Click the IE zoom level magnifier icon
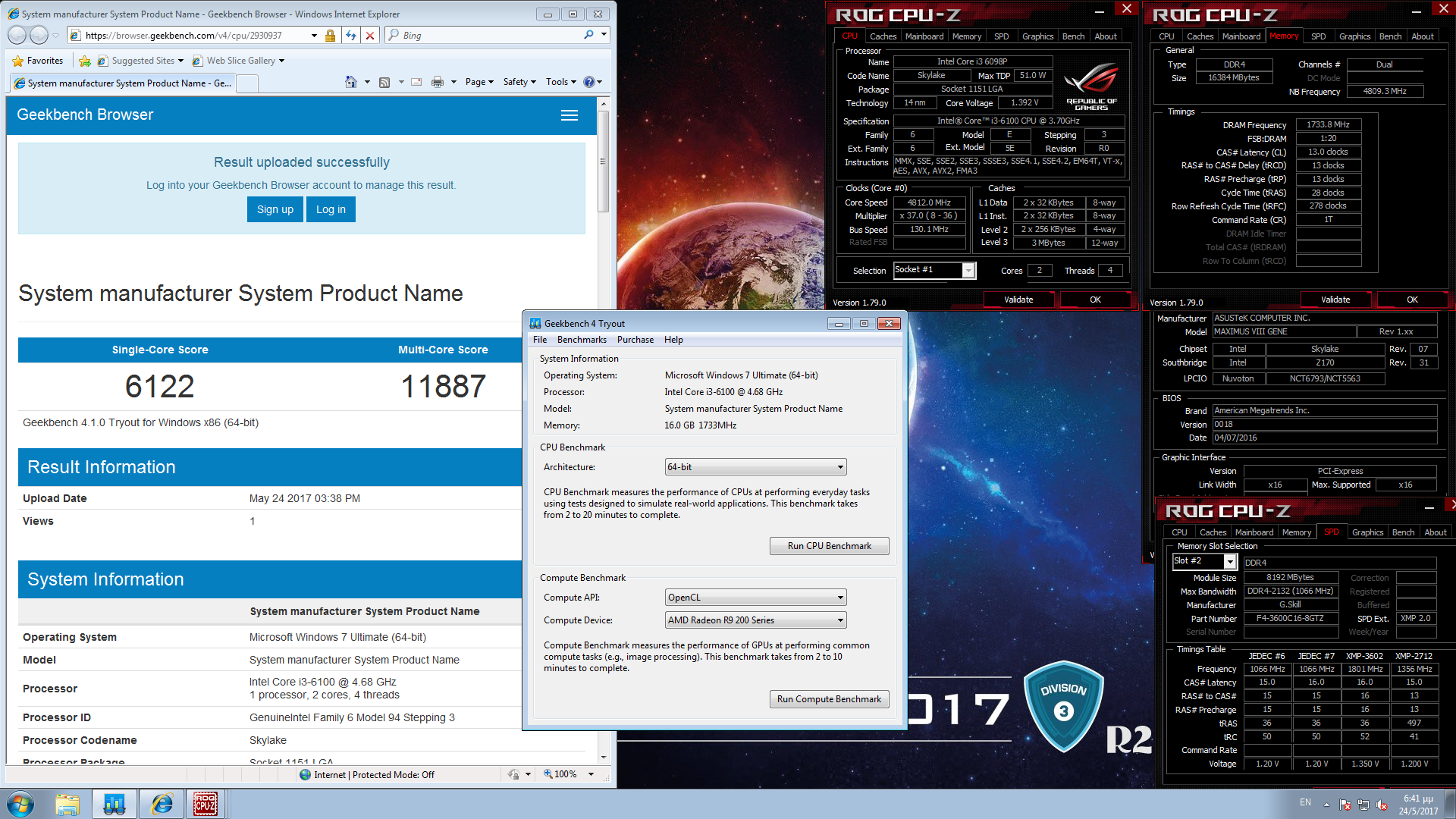 click(548, 774)
